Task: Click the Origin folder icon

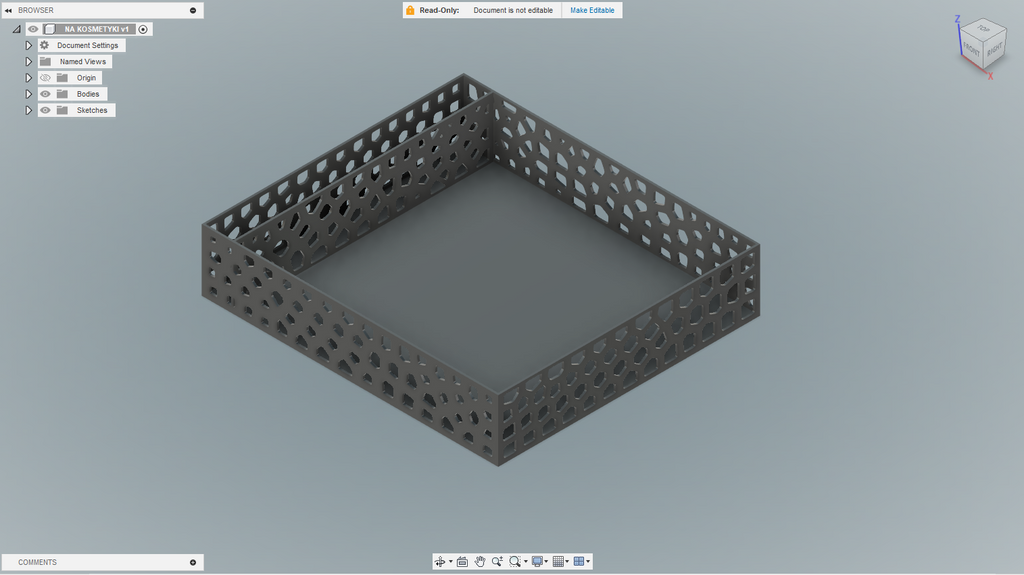Action: 62,78
